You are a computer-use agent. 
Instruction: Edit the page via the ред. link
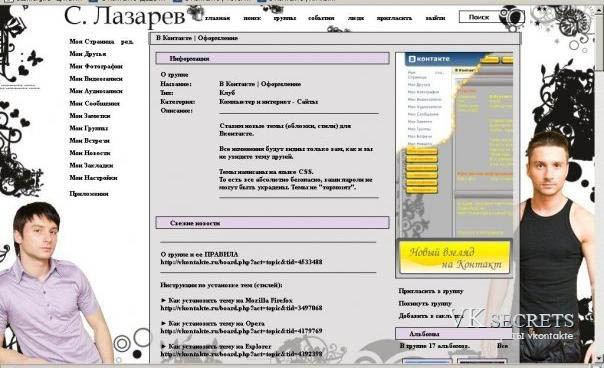coord(127,42)
